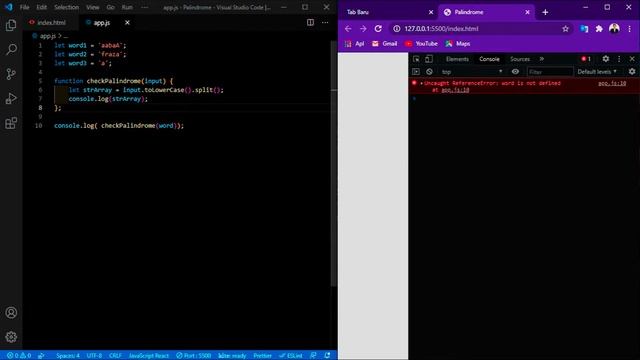Open a new Chrome tab

(x=545, y=12)
